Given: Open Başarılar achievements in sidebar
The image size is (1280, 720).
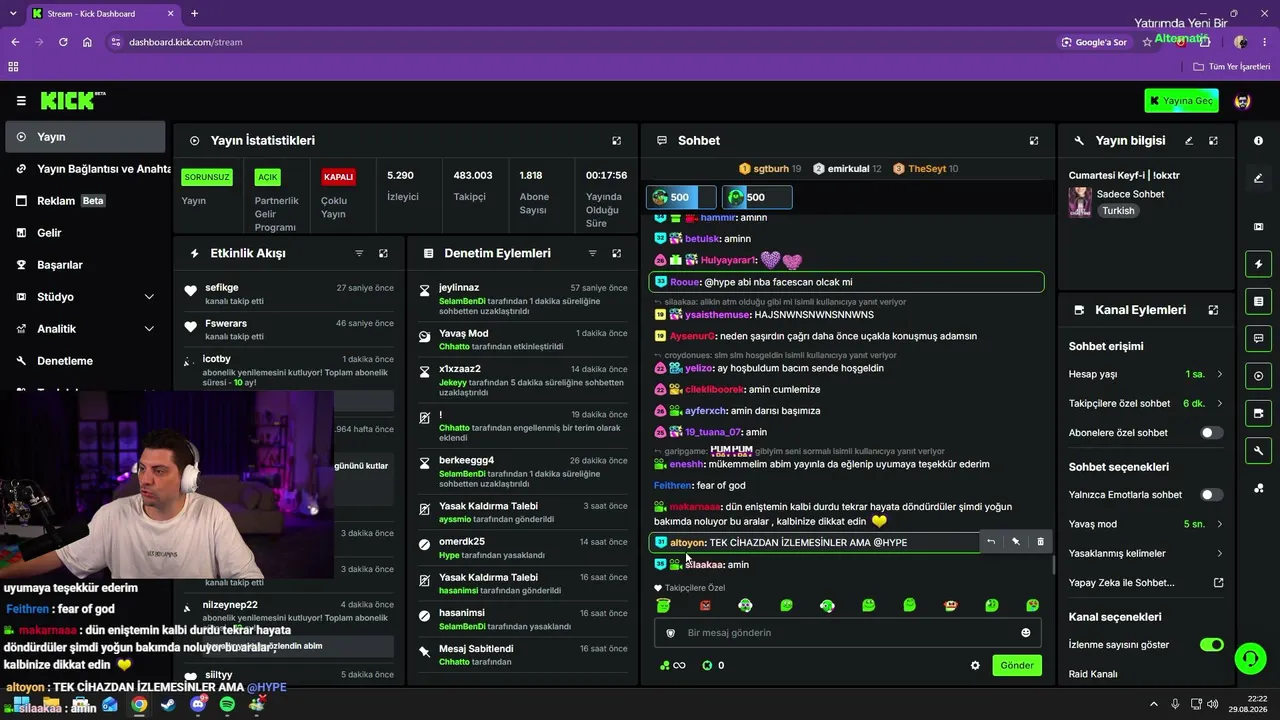Looking at the screenshot, I should coord(86,265).
